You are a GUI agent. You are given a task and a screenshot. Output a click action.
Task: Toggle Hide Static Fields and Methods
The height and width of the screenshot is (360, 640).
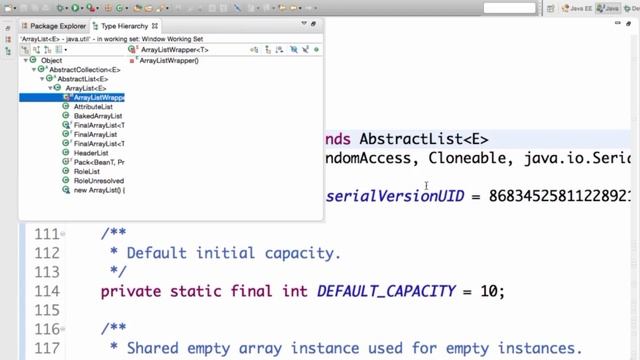click(305, 50)
